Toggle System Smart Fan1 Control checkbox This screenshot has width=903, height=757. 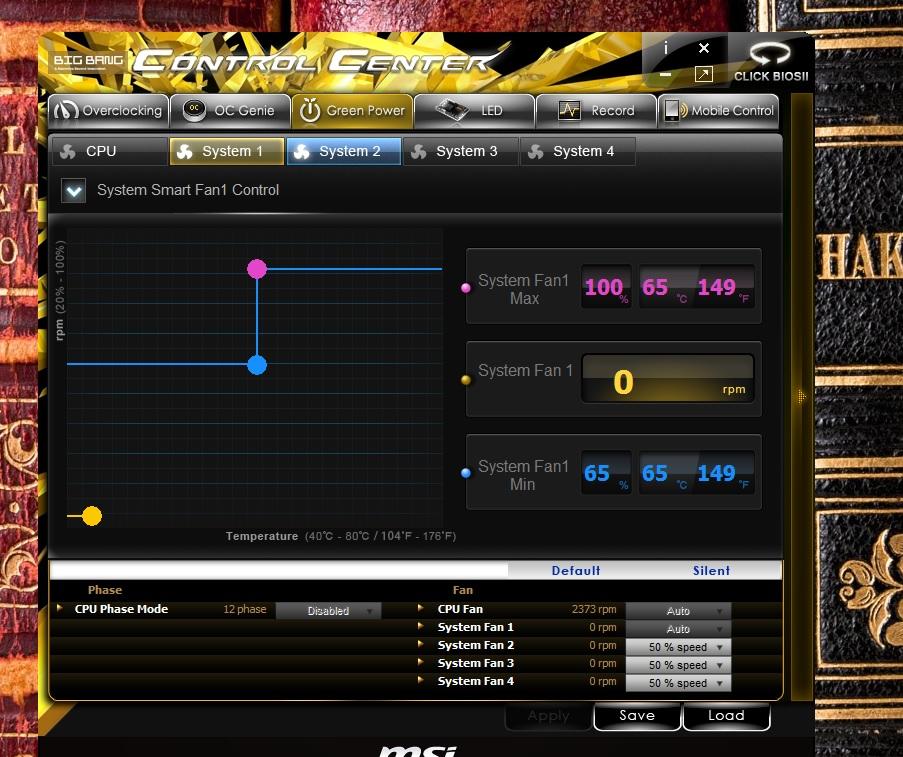(74, 191)
